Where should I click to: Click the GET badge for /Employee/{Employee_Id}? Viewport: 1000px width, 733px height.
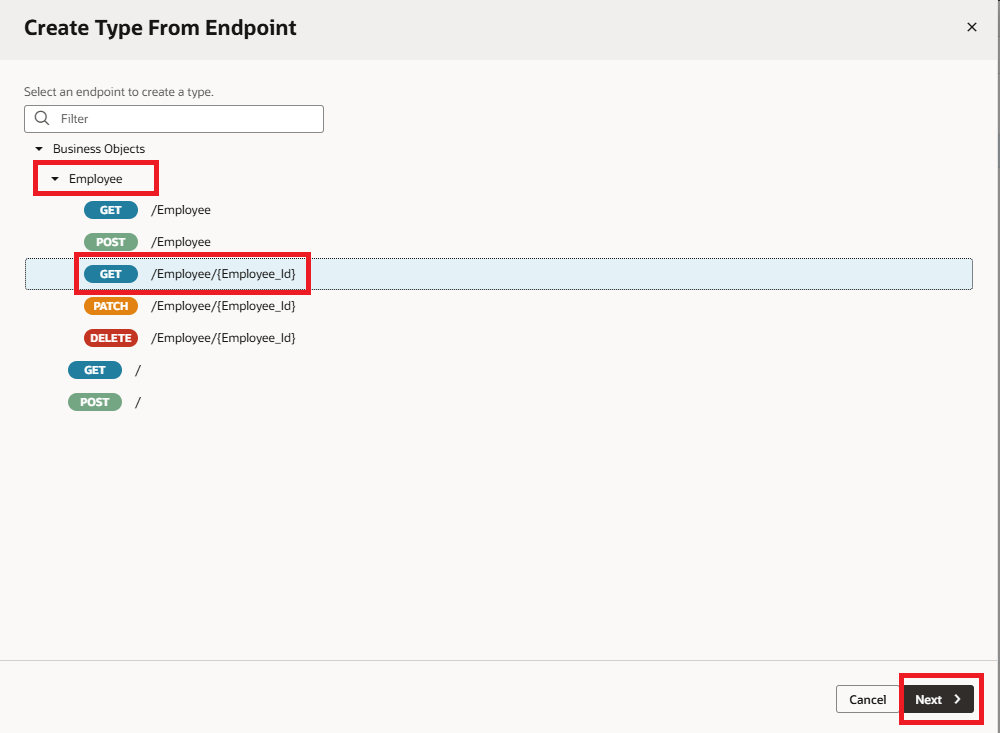point(110,274)
